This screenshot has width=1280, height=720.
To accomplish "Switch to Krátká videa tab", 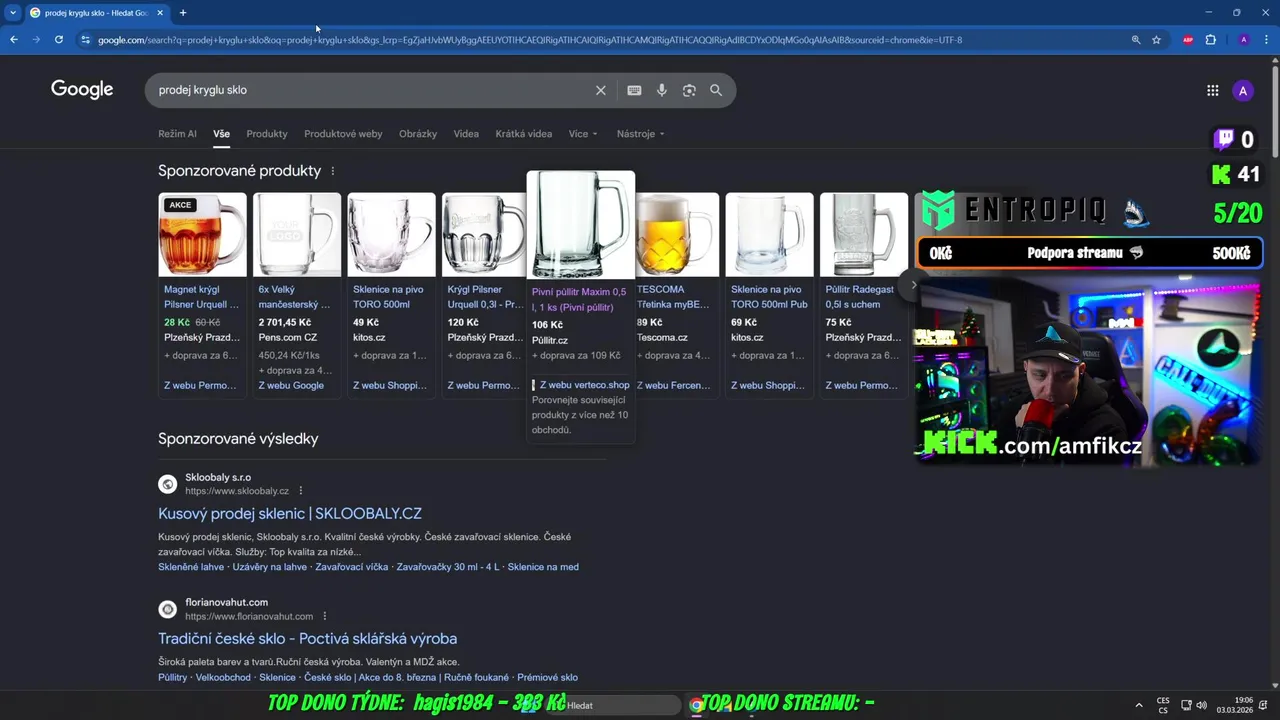I will point(523,134).
